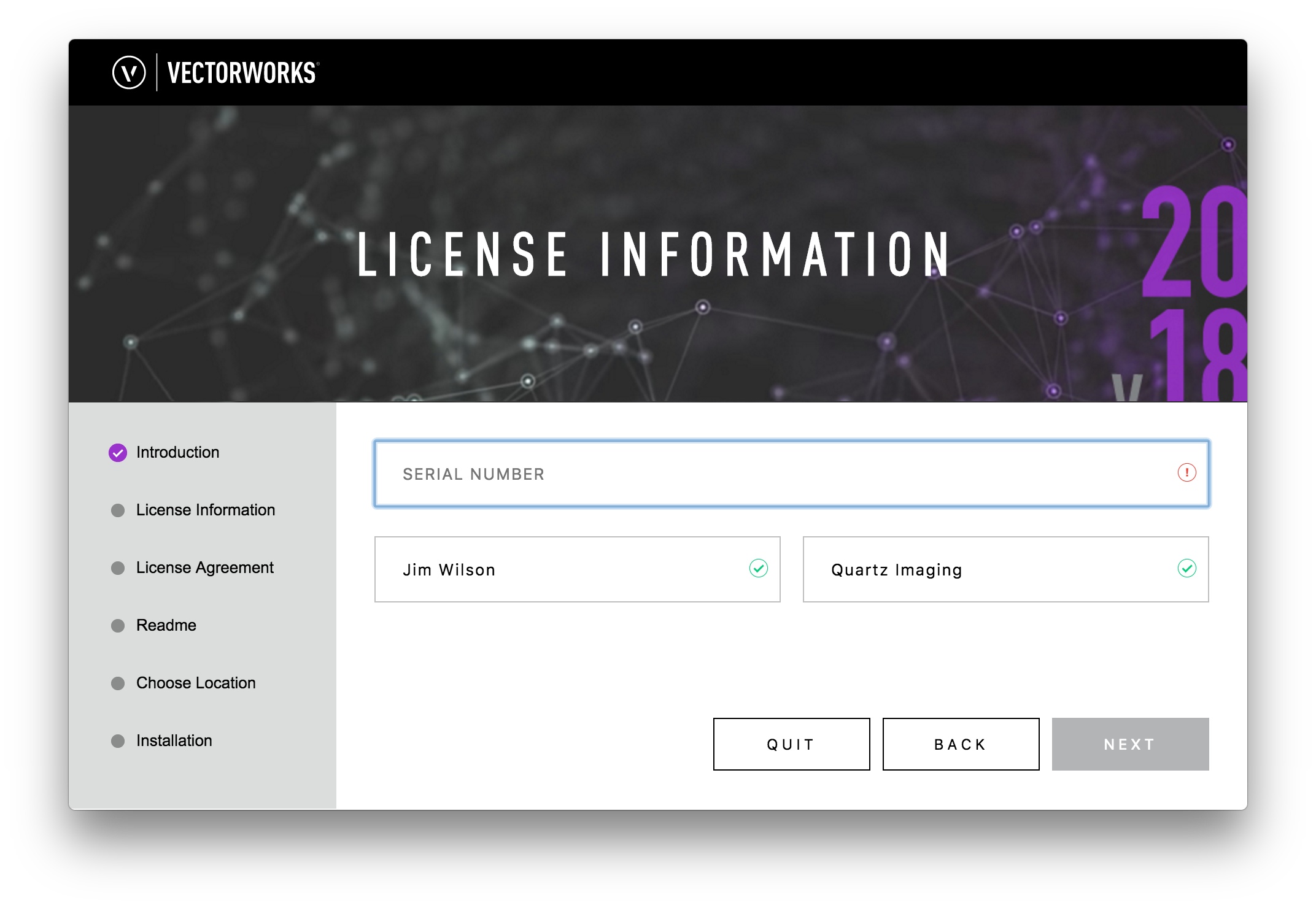This screenshot has width=1316, height=908.
Task: Click gray bullet beside Readme step
Action: [x=118, y=626]
